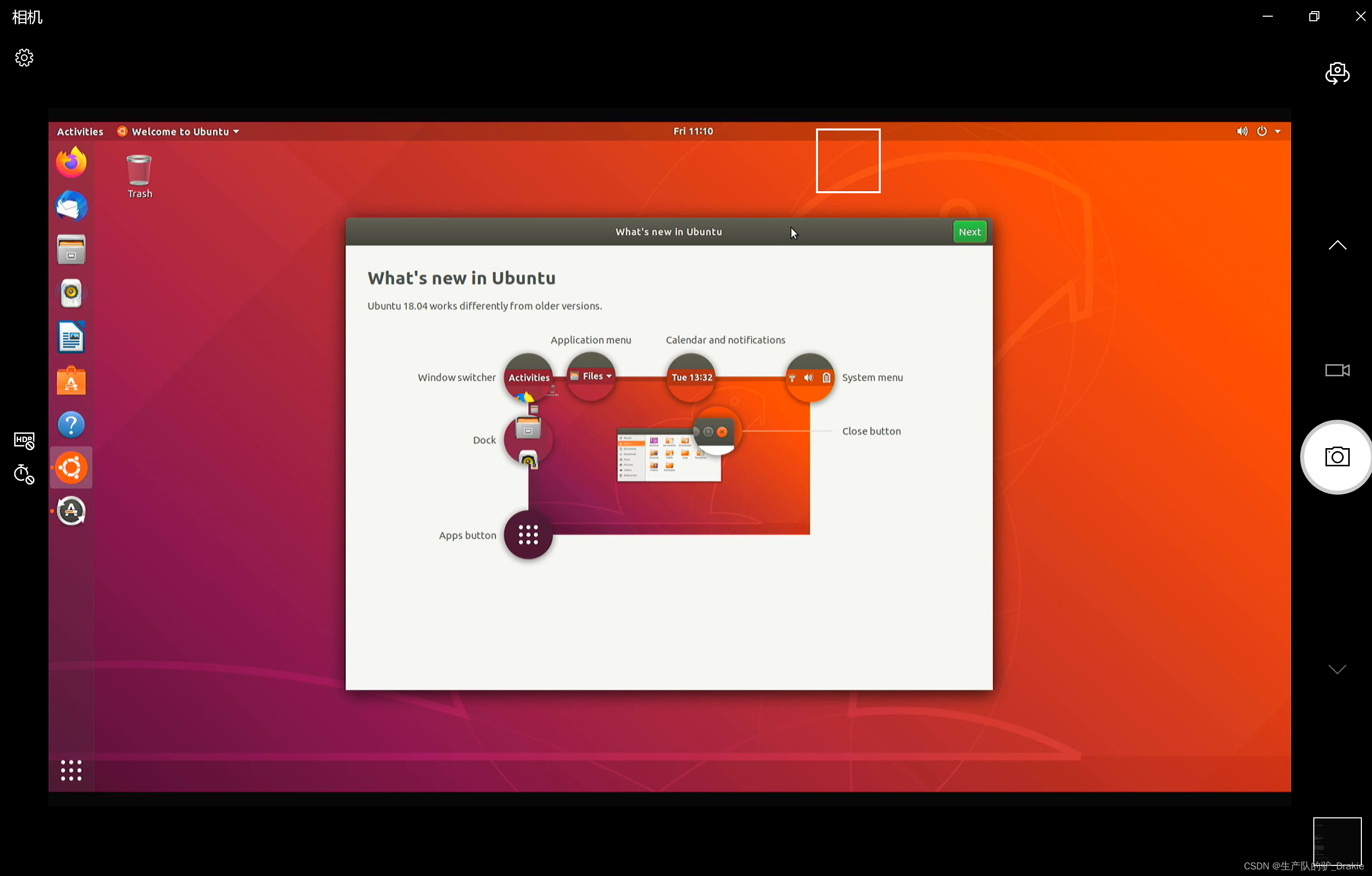This screenshot has height=876, width=1372.
Task: Open Files manager from the dock
Action: (x=71, y=249)
